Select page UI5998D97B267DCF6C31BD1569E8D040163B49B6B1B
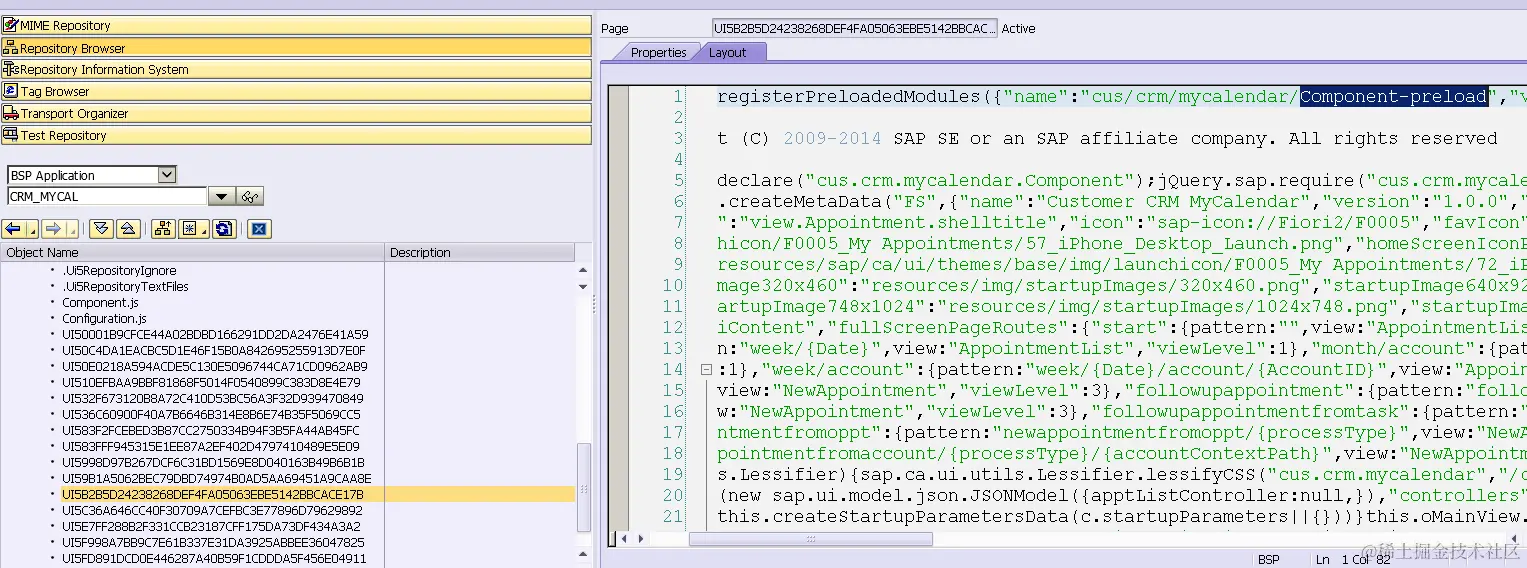Screen dimensions: 1527x568 coord(213,462)
